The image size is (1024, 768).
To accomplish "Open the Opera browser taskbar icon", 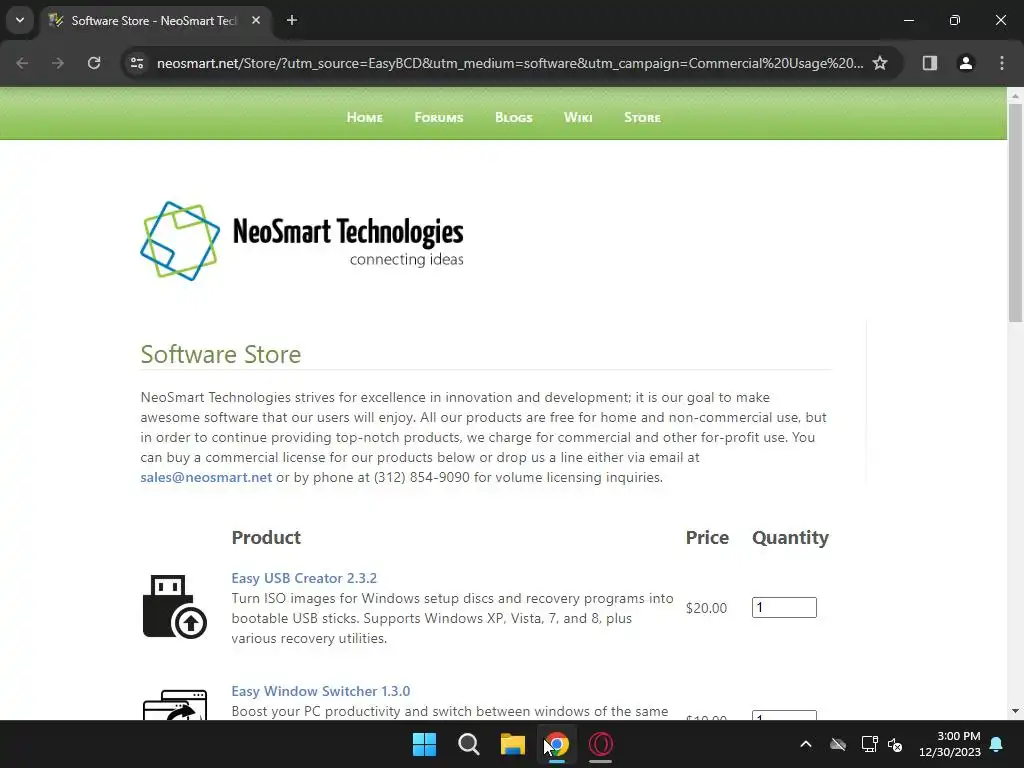I will point(601,744).
